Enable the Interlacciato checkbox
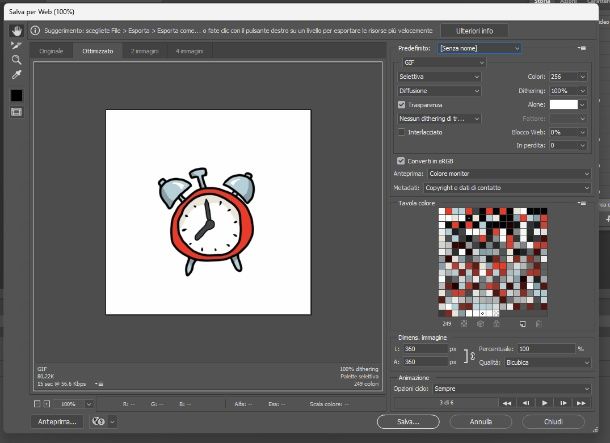Viewport: 610px width, 443px height. [401, 132]
